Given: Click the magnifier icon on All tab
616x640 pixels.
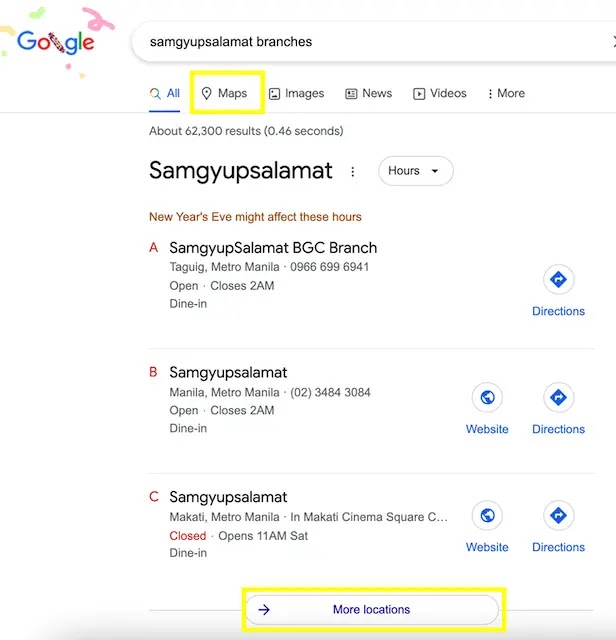Looking at the screenshot, I should (x=155, y=93).
